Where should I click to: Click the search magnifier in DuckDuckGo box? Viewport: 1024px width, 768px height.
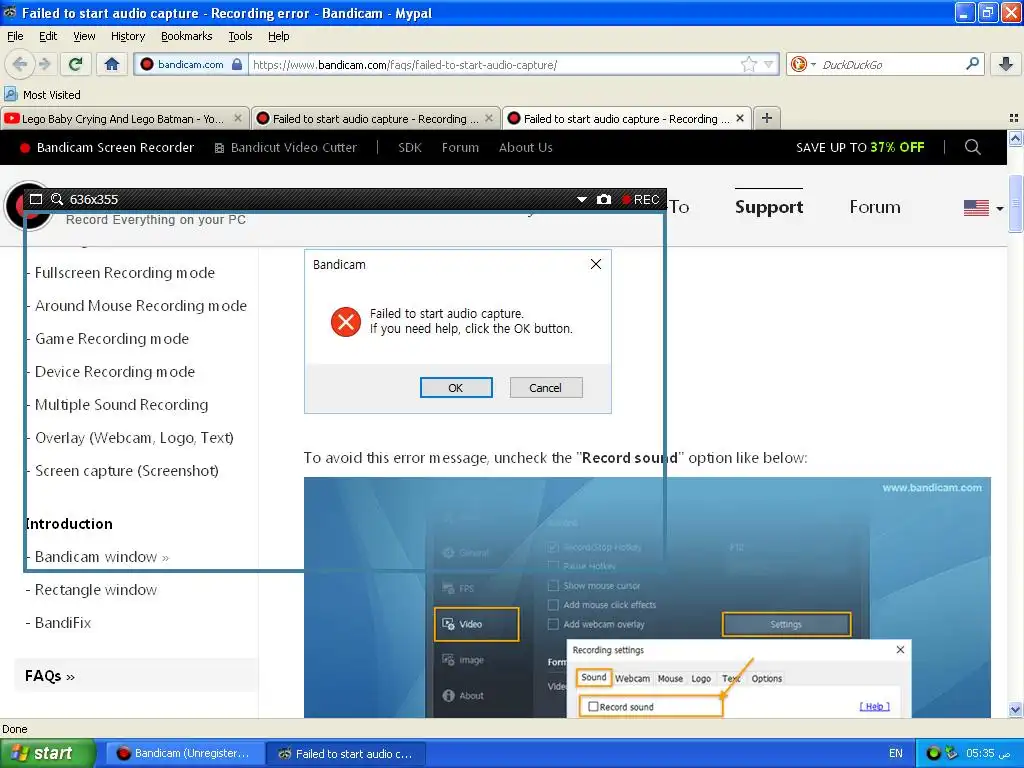click(972, 64)
